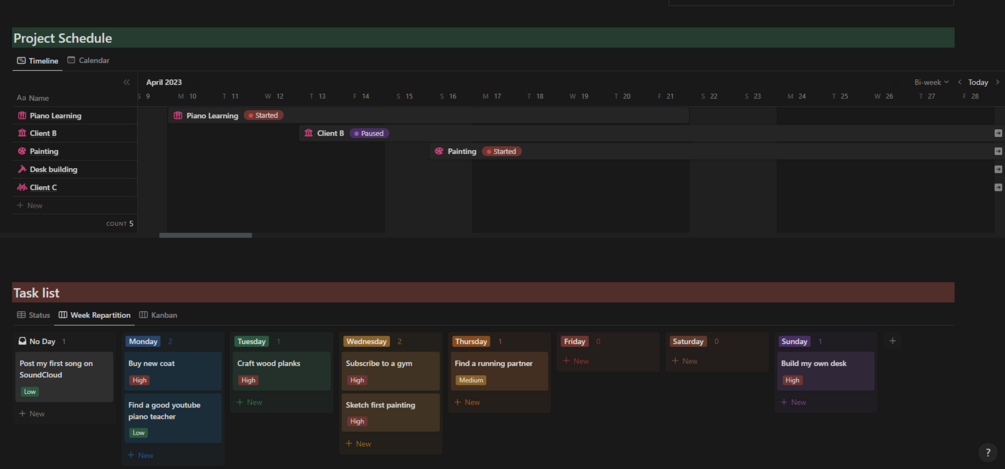Add new card under Friday

pos(576,361)
